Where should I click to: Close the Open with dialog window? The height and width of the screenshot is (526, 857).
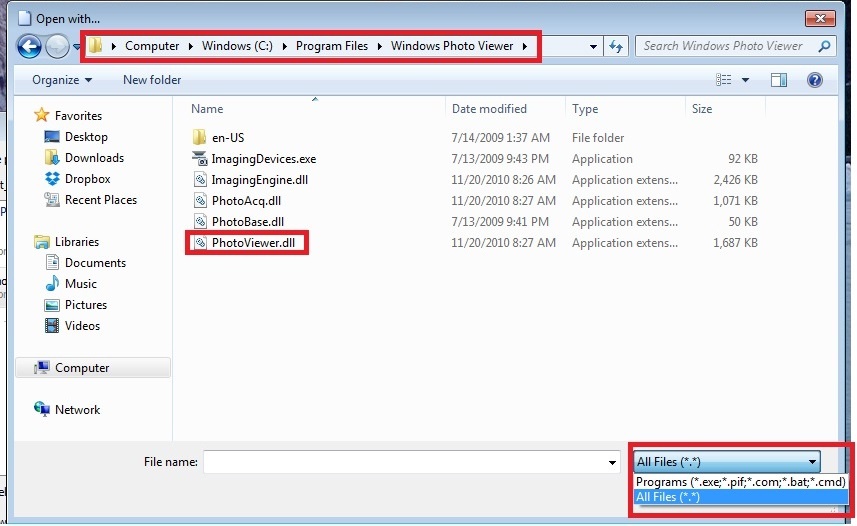(x=820, y=19)
